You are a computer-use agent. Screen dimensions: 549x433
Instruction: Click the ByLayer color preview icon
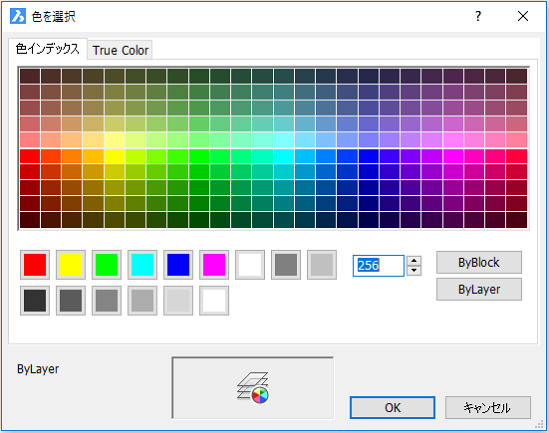click(x=253, y=387)
